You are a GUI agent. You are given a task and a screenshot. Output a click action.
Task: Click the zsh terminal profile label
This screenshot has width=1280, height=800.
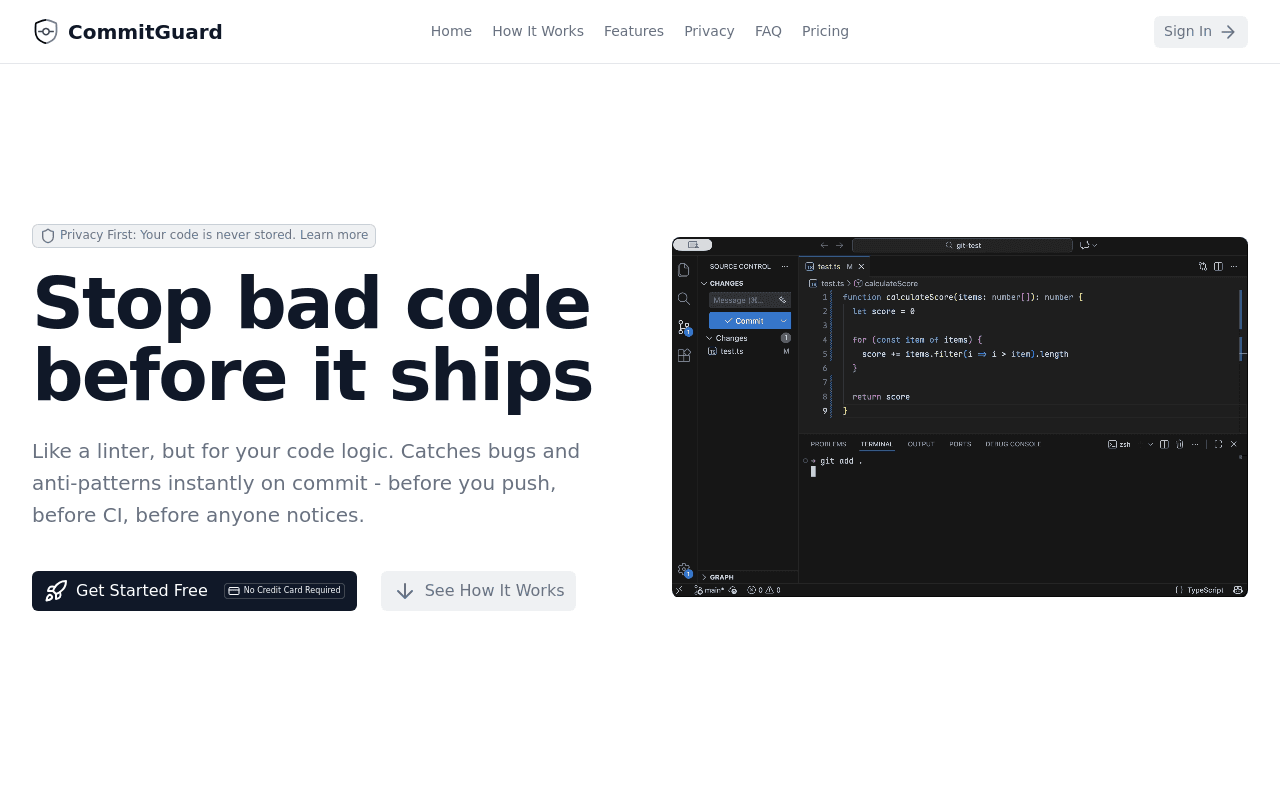coord(1119,444)
